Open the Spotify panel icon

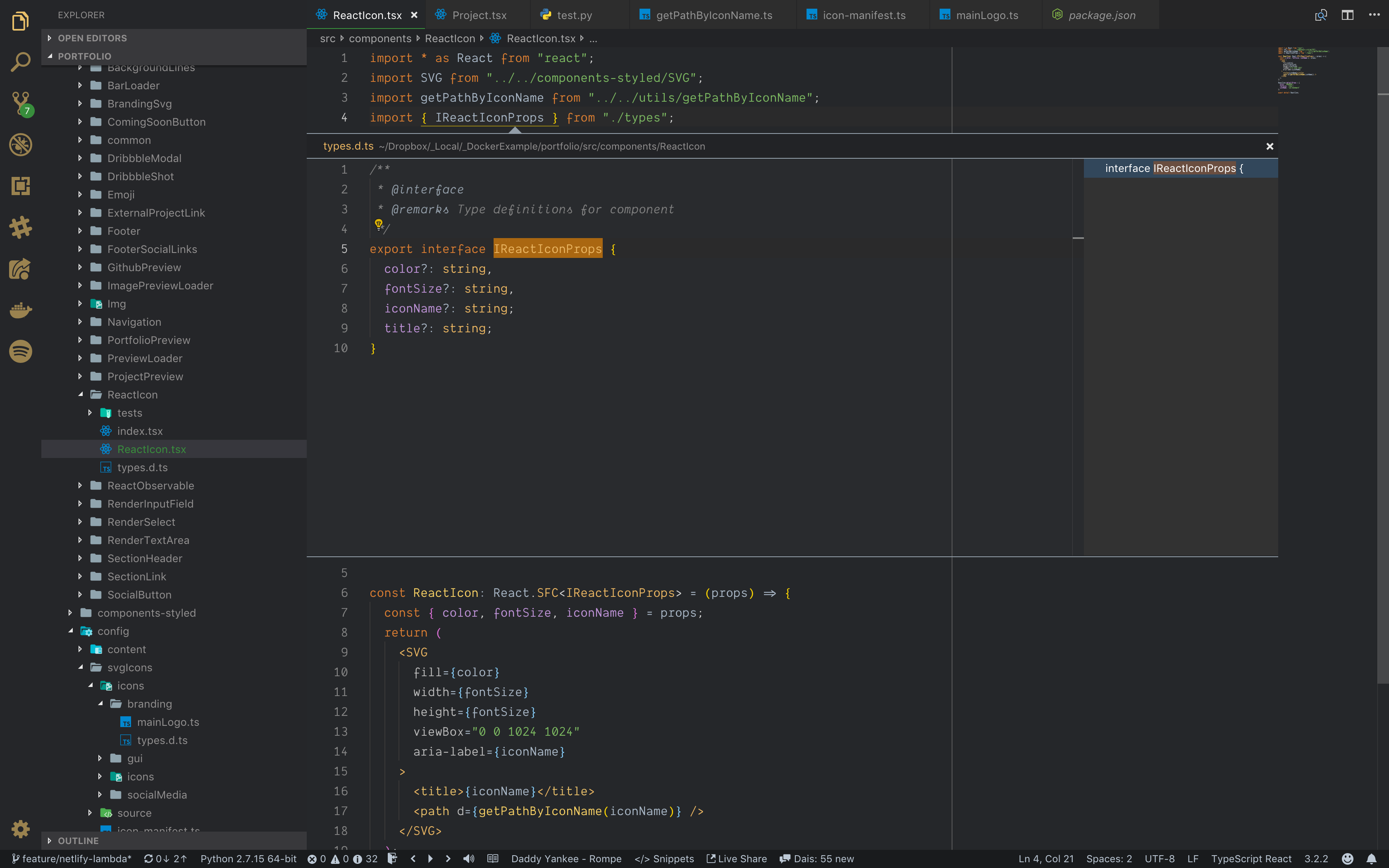tap(21, 351)
